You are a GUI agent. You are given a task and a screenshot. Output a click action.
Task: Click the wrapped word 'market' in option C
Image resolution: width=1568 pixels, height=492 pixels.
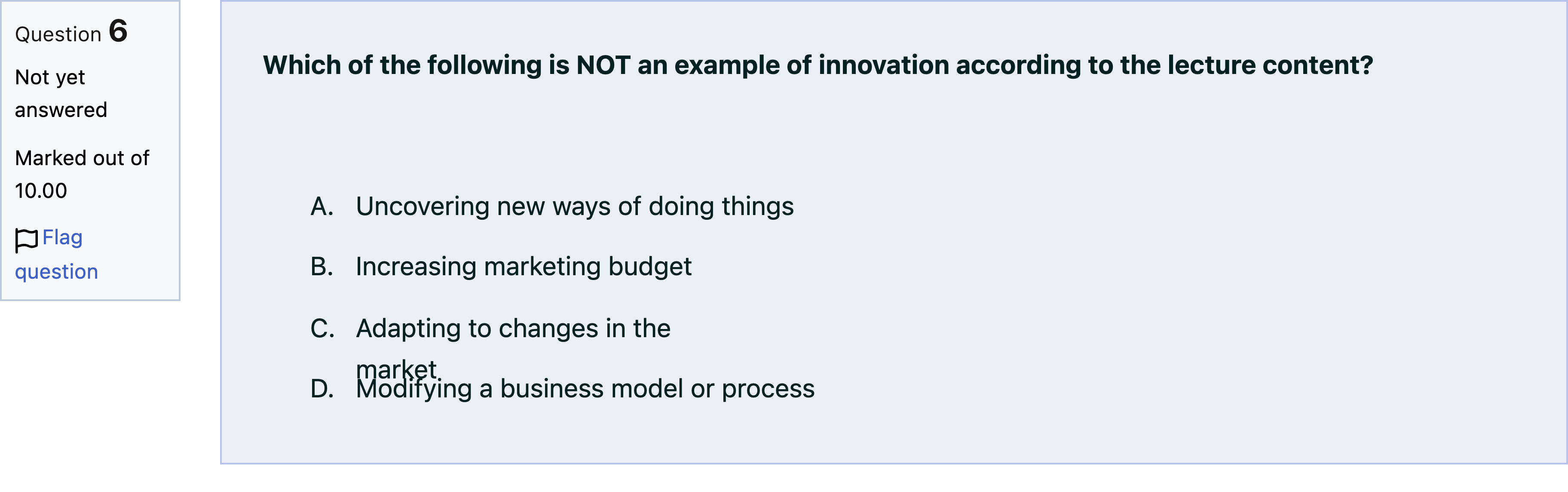point(396,369)
